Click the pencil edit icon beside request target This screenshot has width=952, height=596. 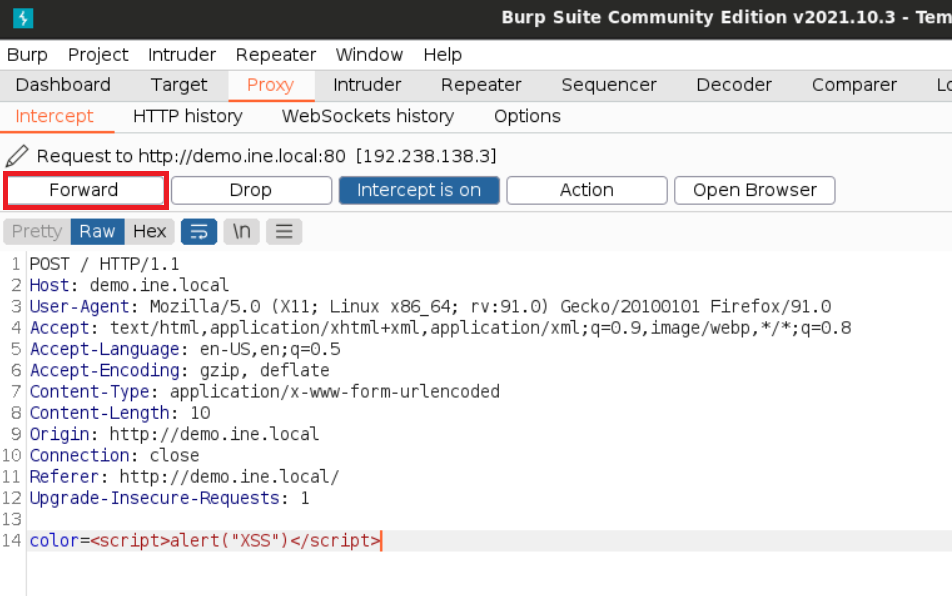pos(17,156)
